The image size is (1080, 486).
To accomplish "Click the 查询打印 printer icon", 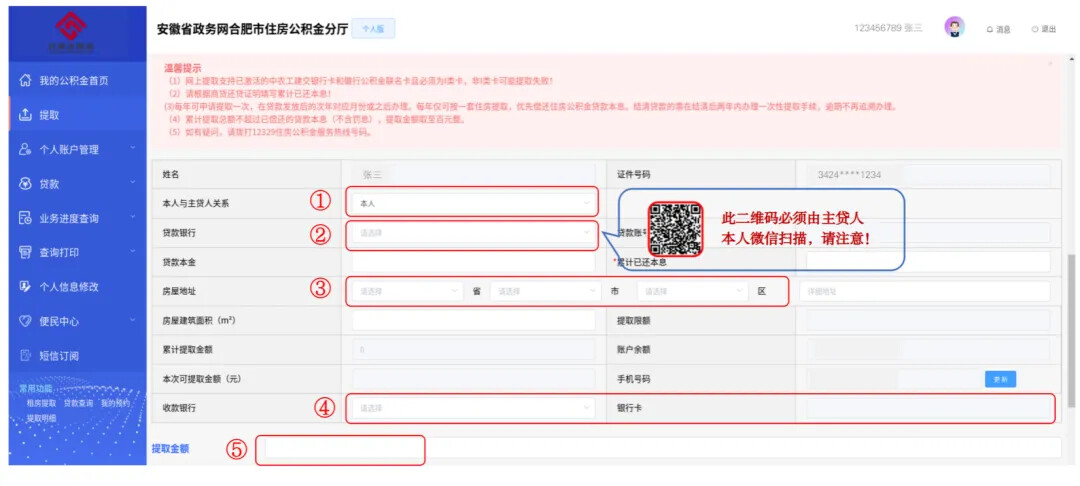I will coord(26,253).
